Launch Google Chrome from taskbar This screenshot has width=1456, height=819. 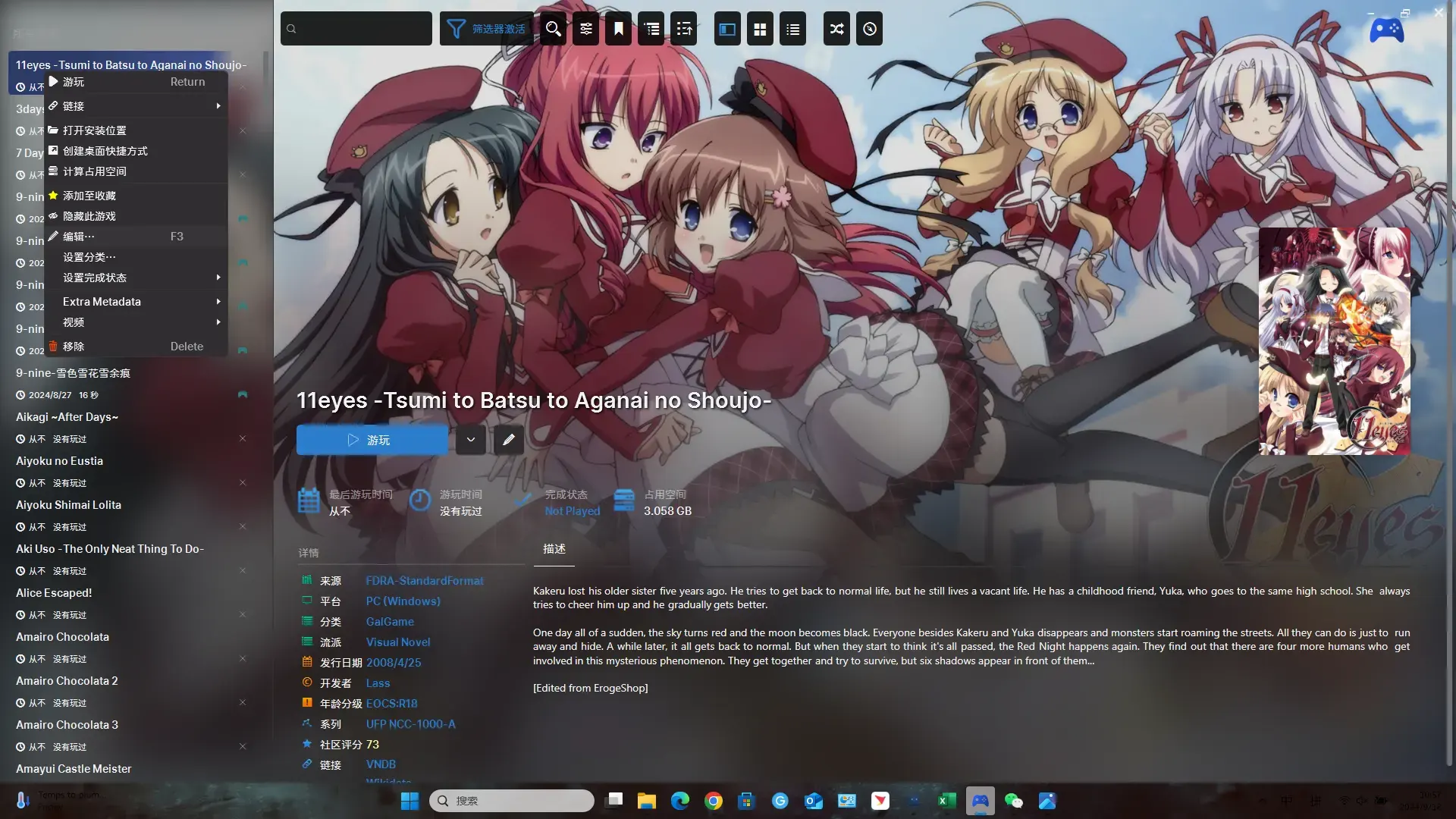[714, 801]
